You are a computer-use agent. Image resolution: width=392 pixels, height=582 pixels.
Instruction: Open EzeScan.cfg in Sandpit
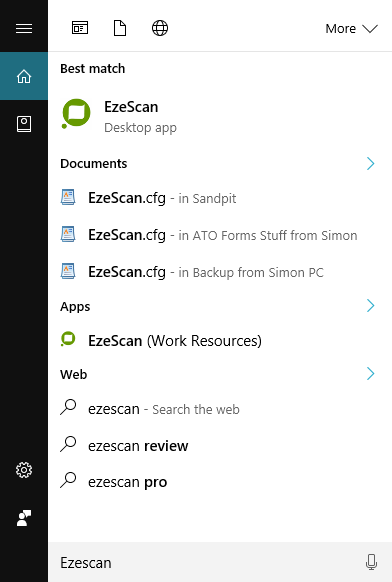tap(220, 198)
